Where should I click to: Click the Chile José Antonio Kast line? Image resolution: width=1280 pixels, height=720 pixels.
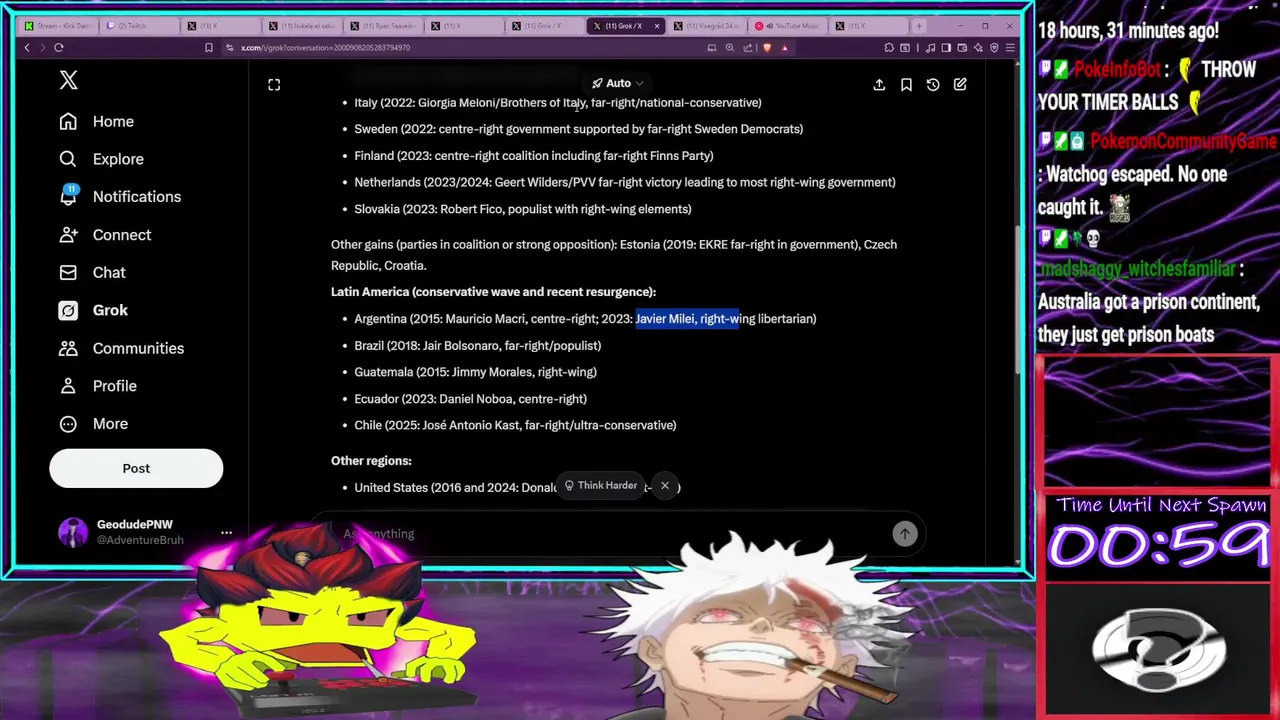(515, 426)
